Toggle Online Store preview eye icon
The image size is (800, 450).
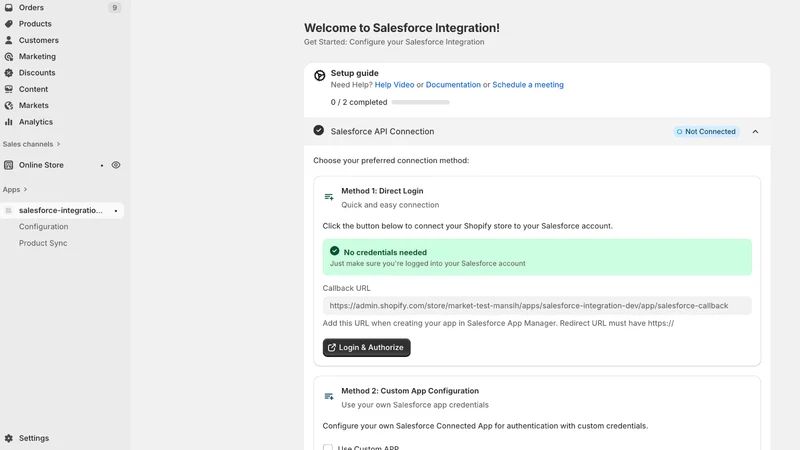pos(116,165)
